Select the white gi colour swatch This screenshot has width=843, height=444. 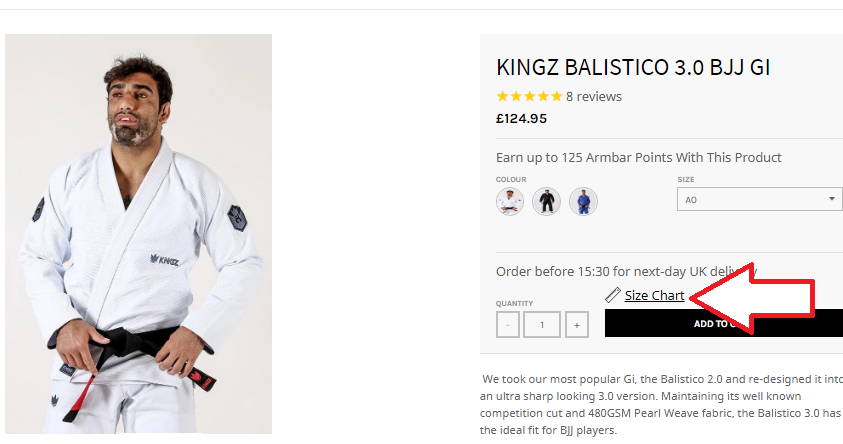510,202
